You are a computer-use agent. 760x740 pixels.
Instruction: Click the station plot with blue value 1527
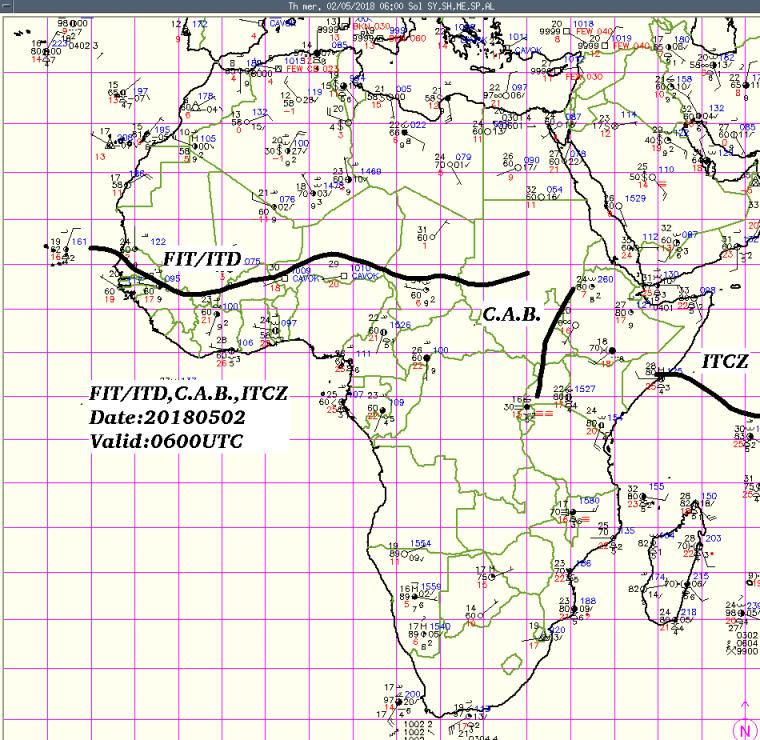point(572,393)
